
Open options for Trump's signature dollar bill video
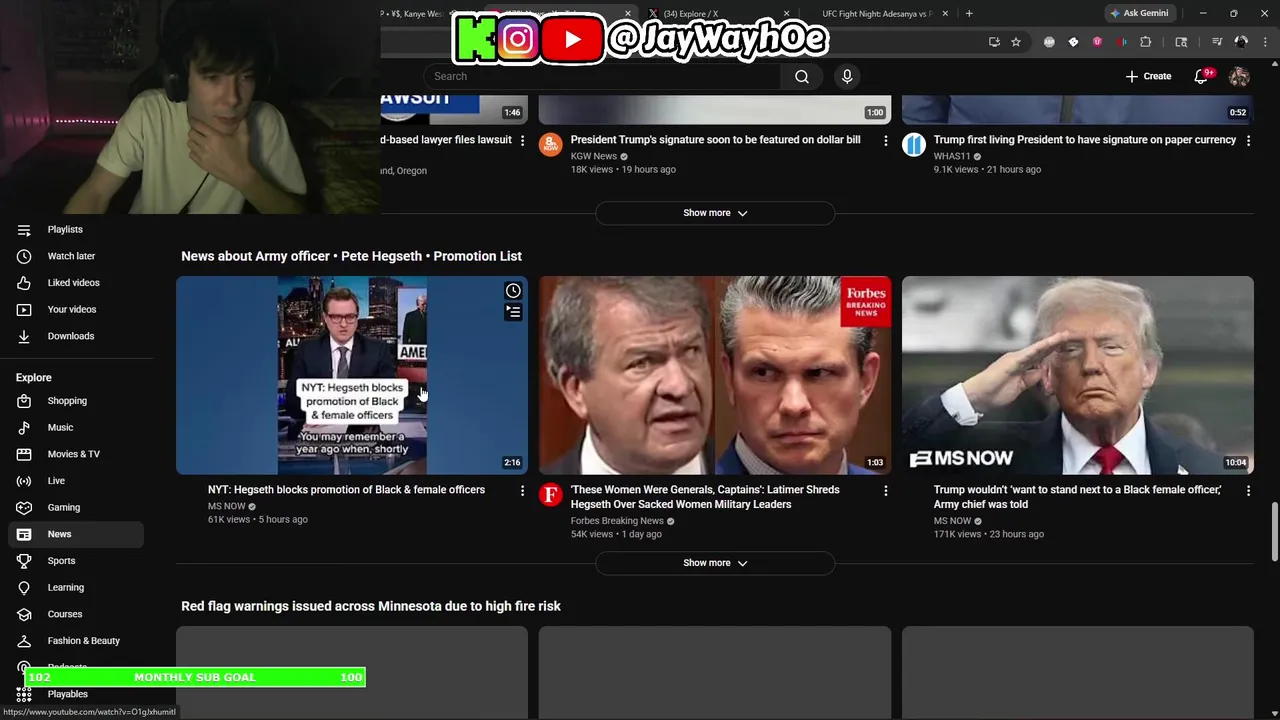[885, 140]
